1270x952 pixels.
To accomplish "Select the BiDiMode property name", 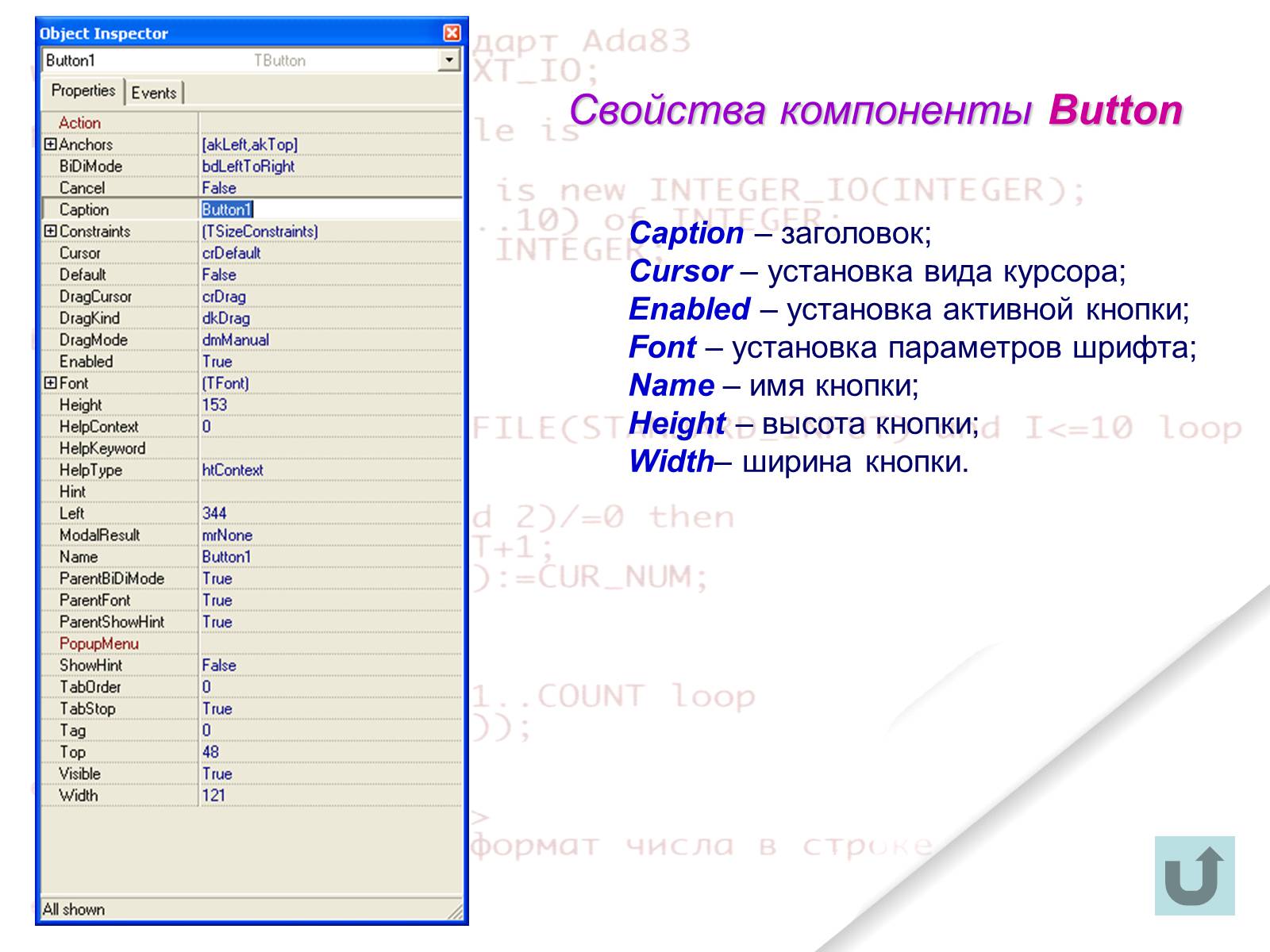I will [90, 166].
